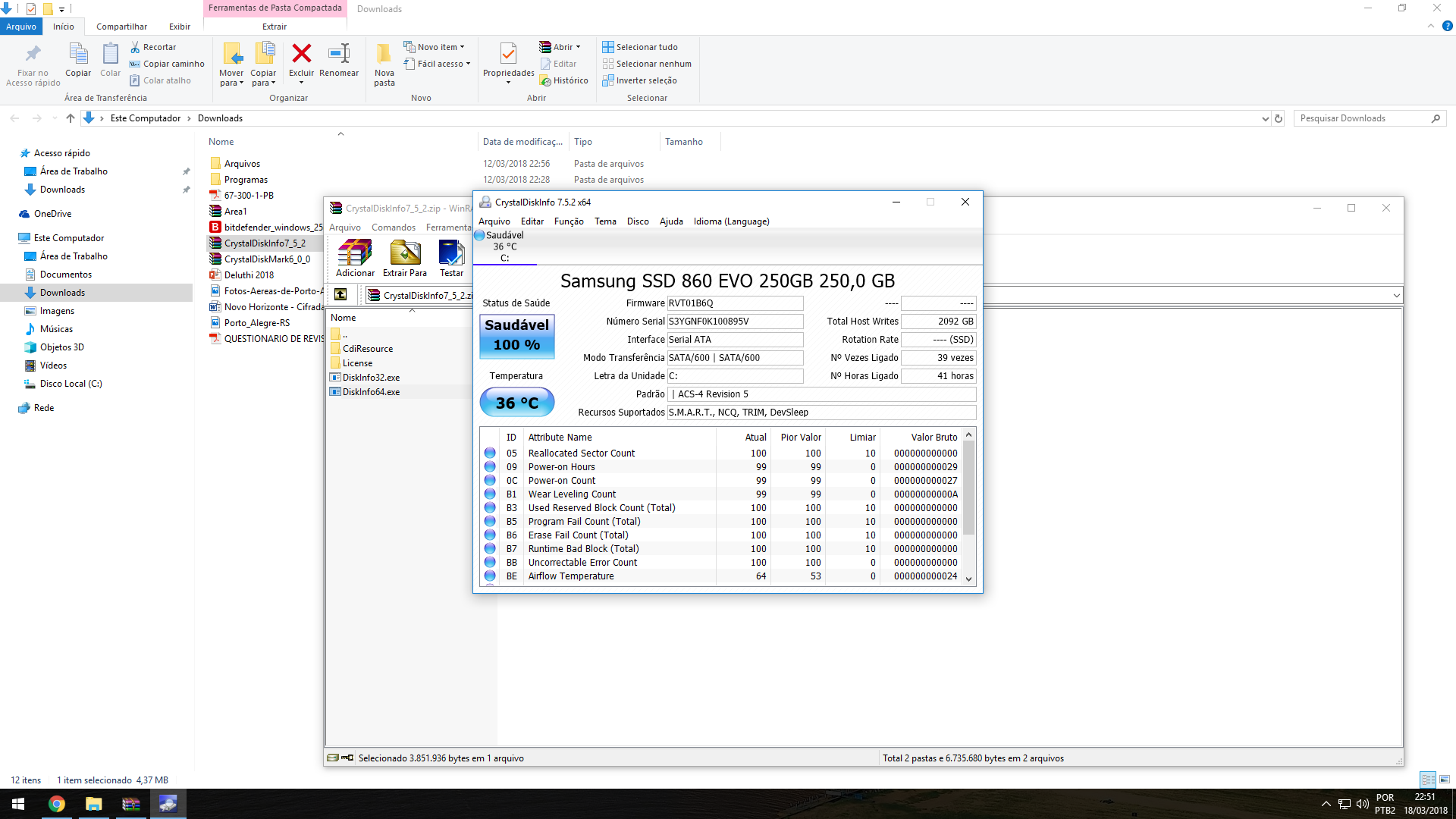Click Fixar no Acesso rápido icon
The height and width of the screenshot is (819, 1456).
click(33, 53)
